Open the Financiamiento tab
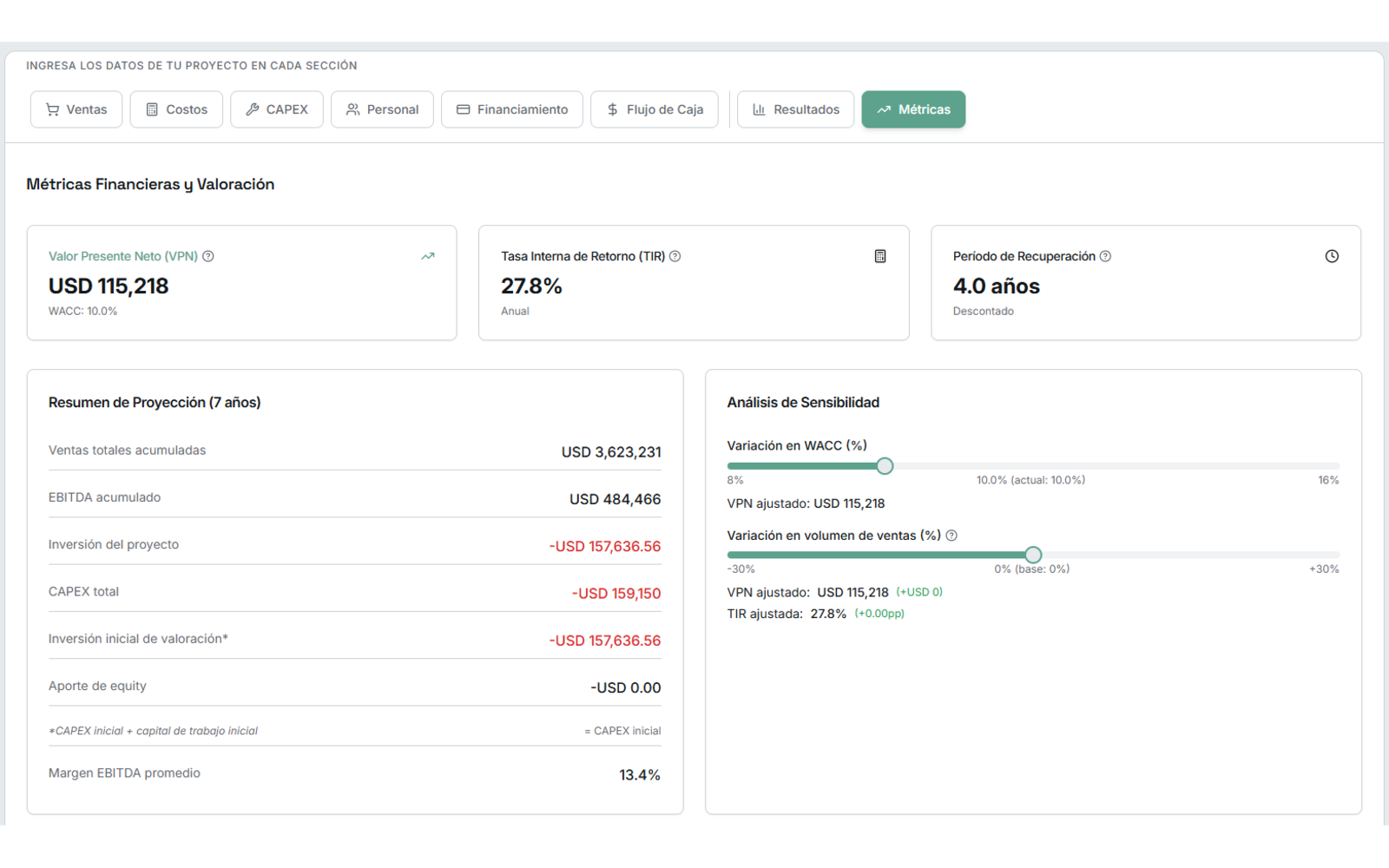The image size is (1389, 868). coord(512,109)
